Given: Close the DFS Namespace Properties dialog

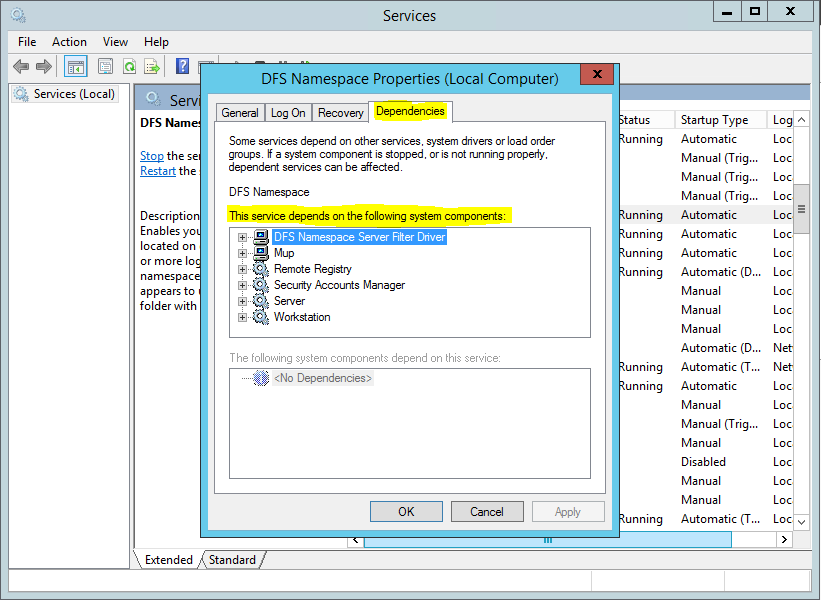Looking at the screenshot, I should [x=597, y=74].
